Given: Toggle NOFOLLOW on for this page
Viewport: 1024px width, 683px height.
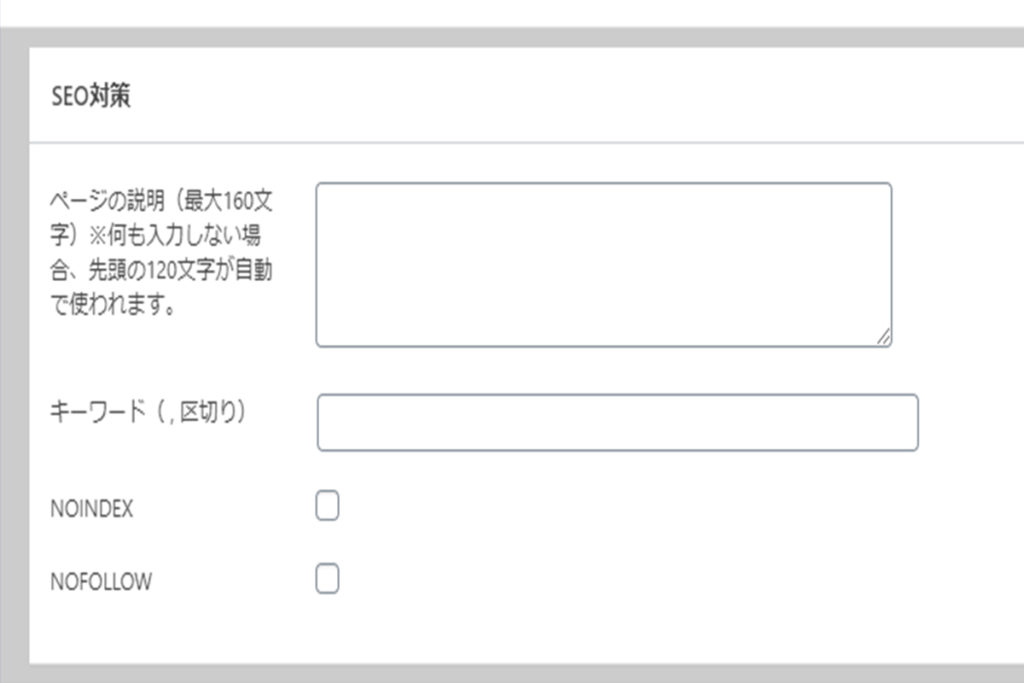Looking at the screenshot, I should (x=326, y=578).
